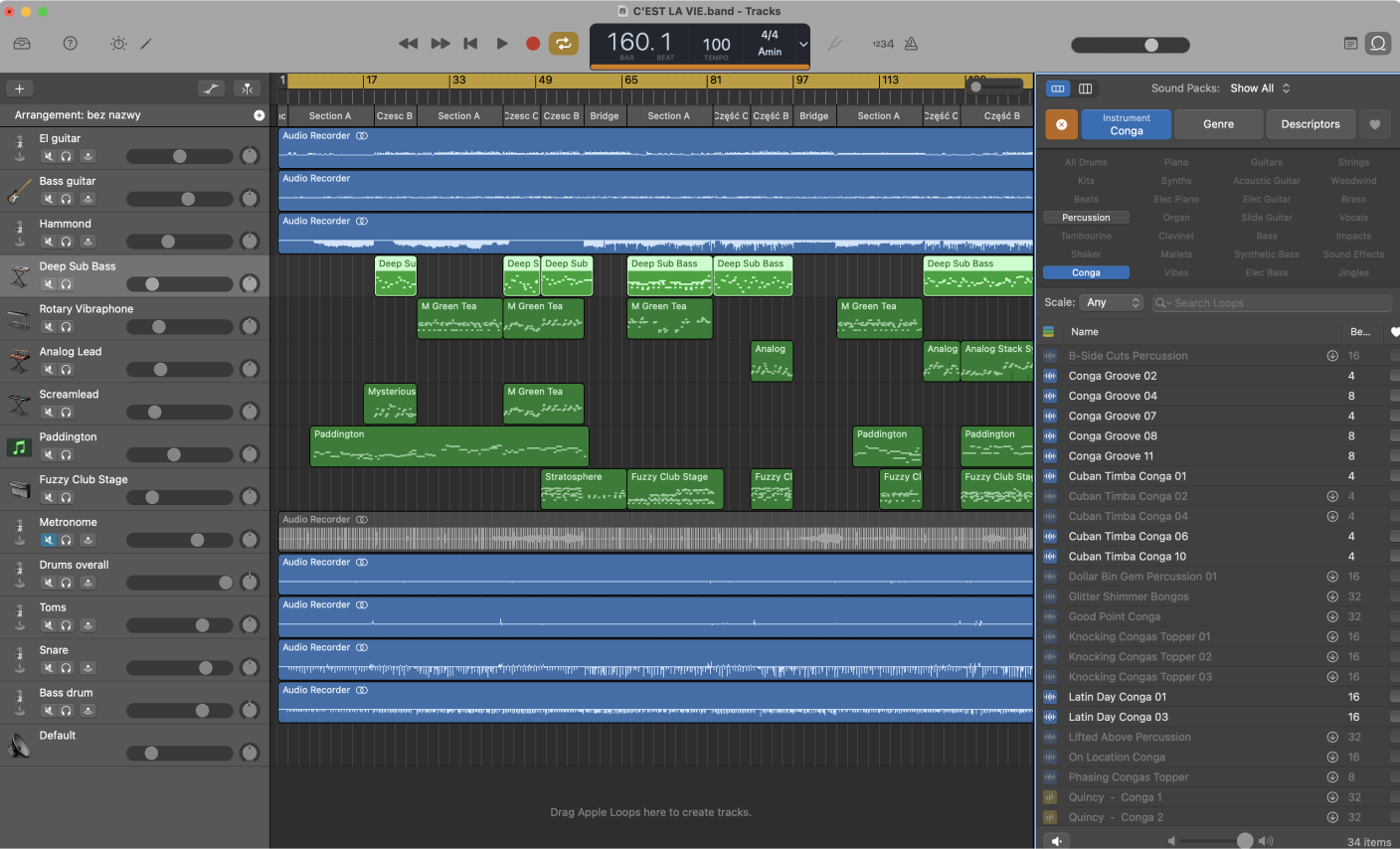The height and width of the screenshot is (849, 1400).
Task: Switch loop browser to column view
Action: tap(1086, 88)
